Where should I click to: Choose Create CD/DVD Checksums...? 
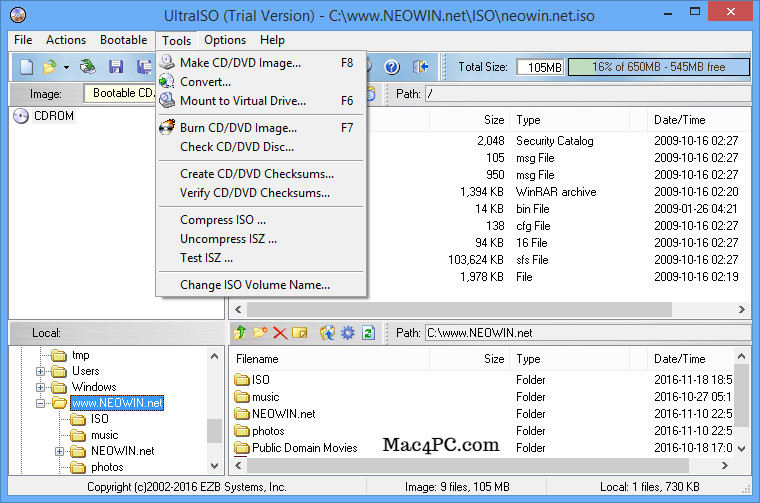pyautogui.click(x=261, y=173)
